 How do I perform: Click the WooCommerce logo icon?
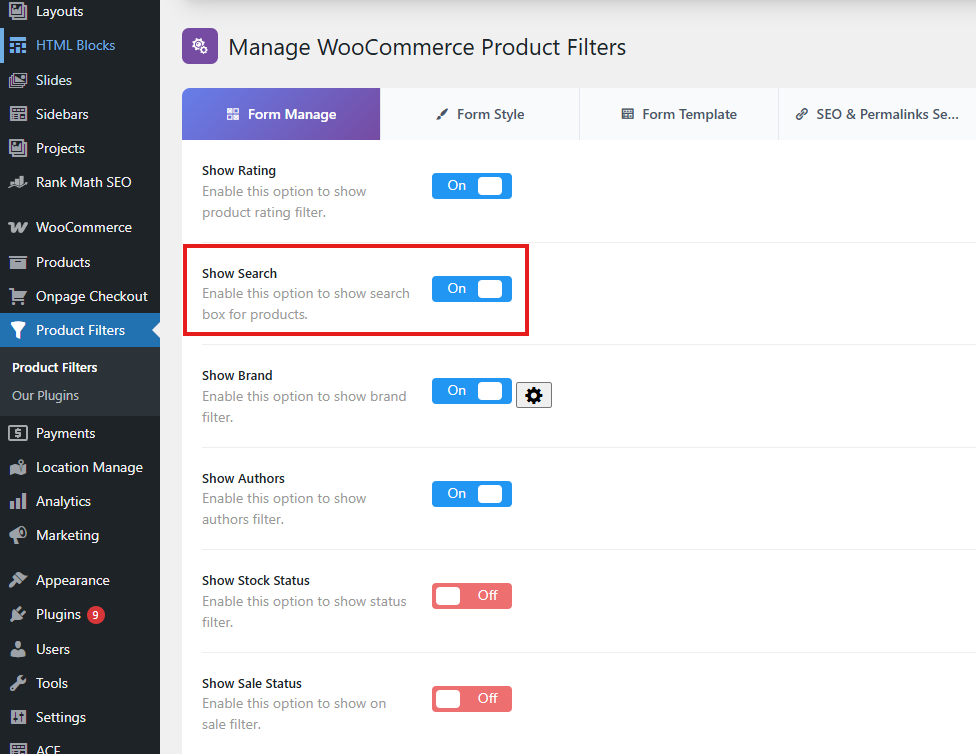18,227
